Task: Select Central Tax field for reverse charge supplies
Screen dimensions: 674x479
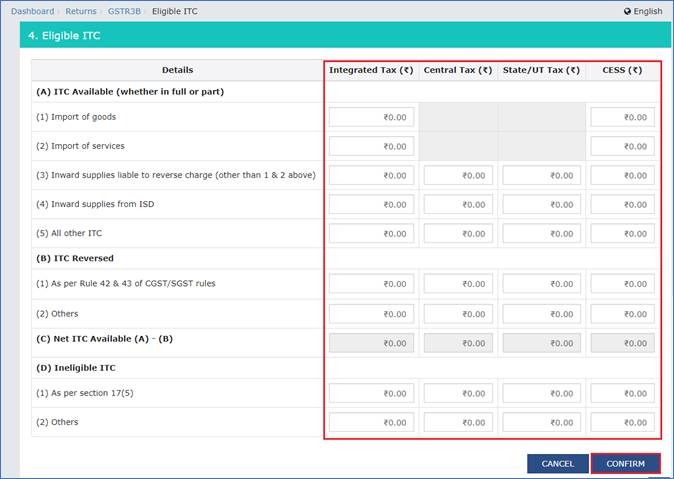Action: click(458, 175)
